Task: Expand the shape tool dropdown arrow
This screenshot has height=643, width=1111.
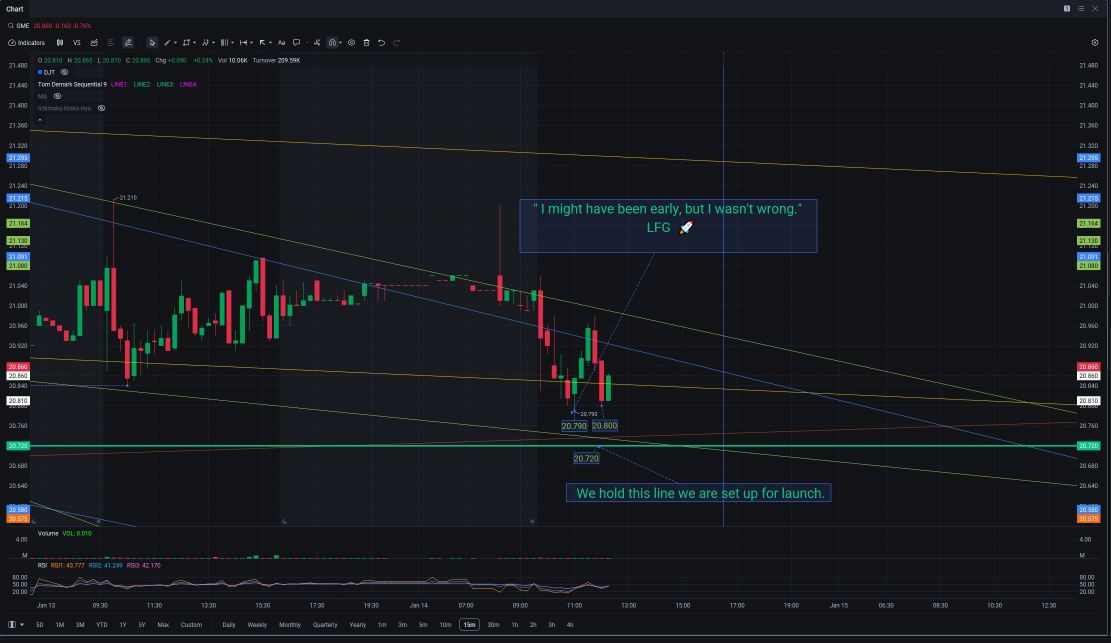Action: 194,43
